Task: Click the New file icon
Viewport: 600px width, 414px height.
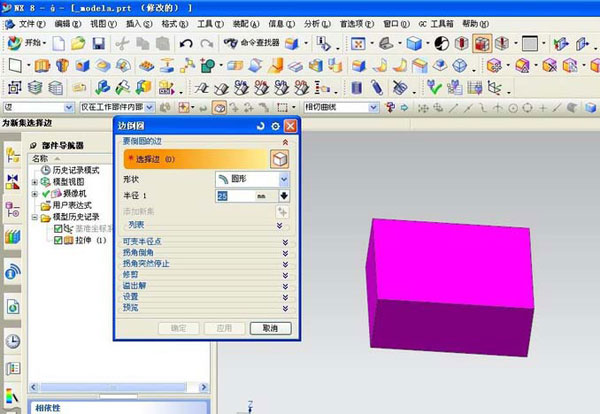Action: (x=60, y=44)
